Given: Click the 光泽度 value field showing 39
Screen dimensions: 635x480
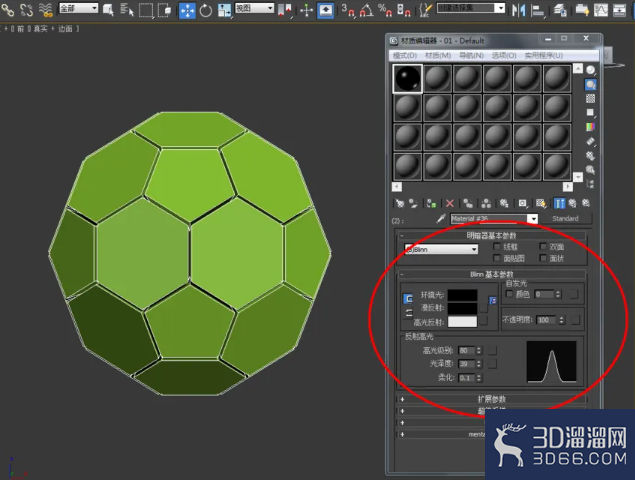Looking at the screenshot, I should pos(467,364).
